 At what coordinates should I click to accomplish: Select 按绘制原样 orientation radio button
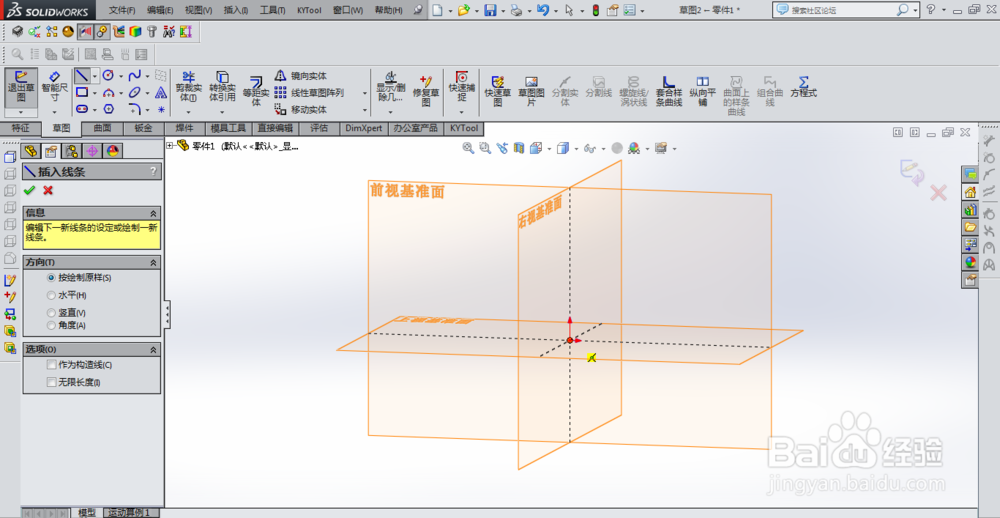tap(52, 278)
